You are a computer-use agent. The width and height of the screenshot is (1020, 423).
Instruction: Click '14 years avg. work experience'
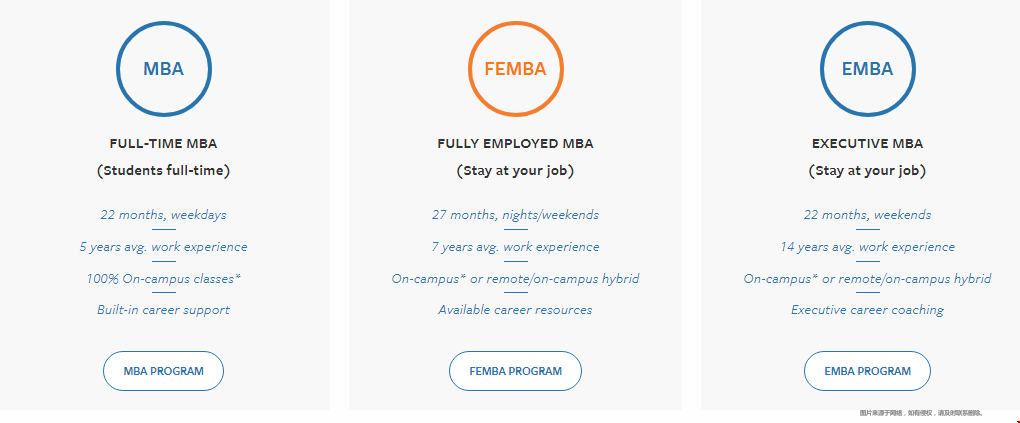[867, 247]
